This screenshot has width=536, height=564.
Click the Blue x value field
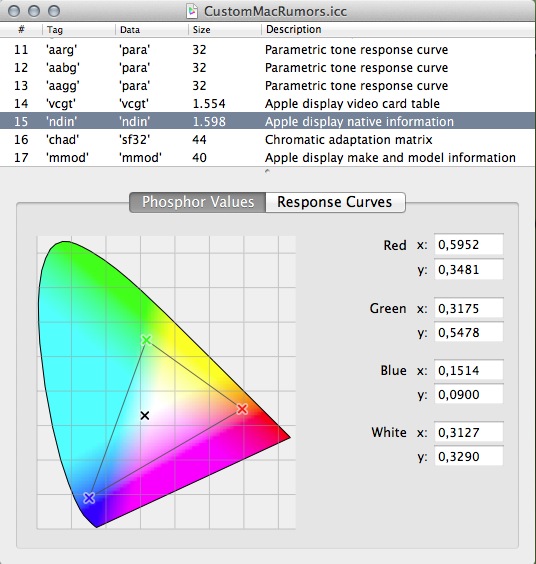pyautogui.click(x=469, y=370)
